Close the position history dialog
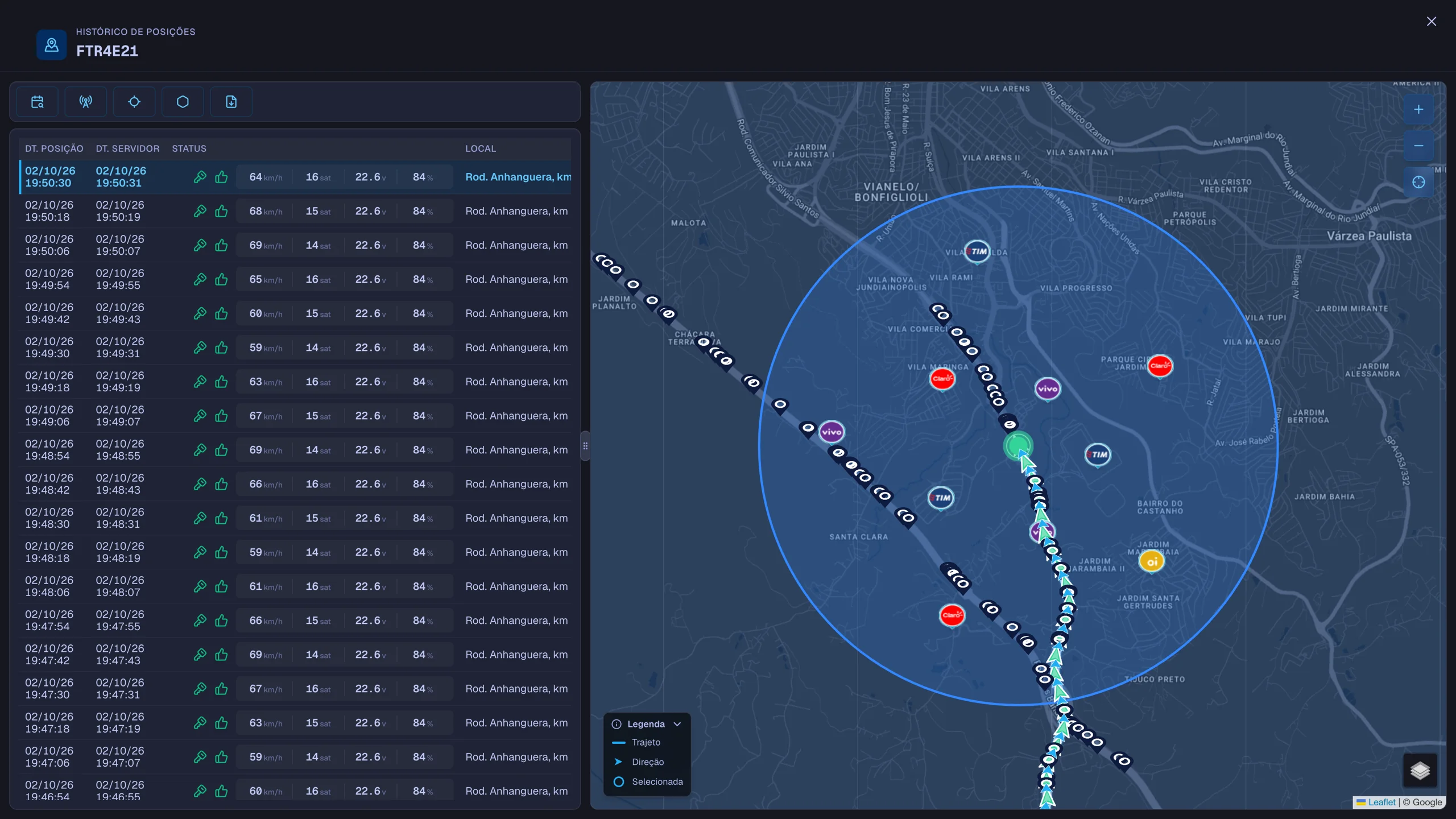 (x=1432, y=22)
